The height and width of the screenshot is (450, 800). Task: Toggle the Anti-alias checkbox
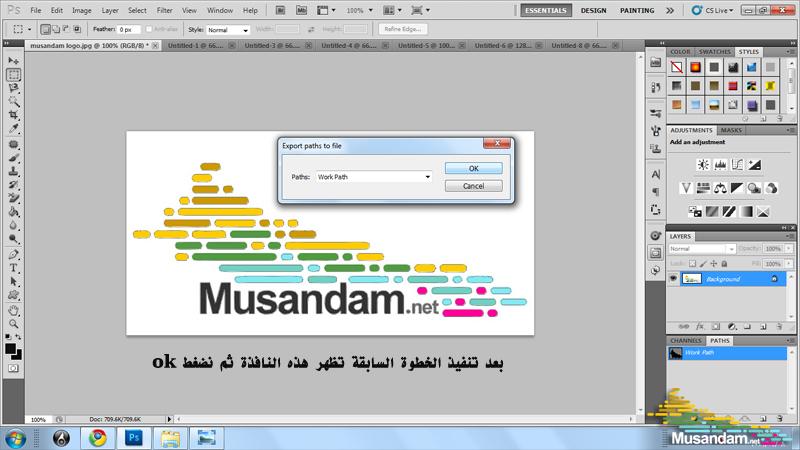(x=148, y=29)
